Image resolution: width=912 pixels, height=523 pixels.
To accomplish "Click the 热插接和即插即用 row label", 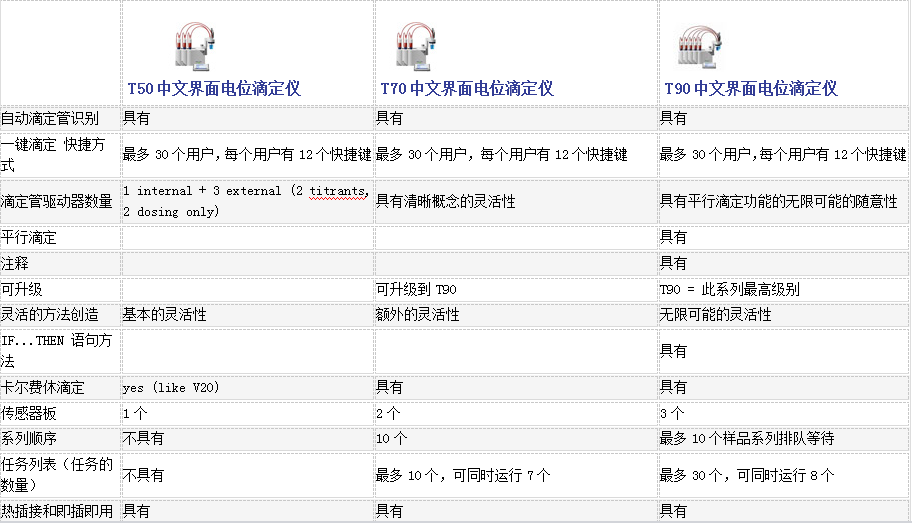I will pos(57,511).
